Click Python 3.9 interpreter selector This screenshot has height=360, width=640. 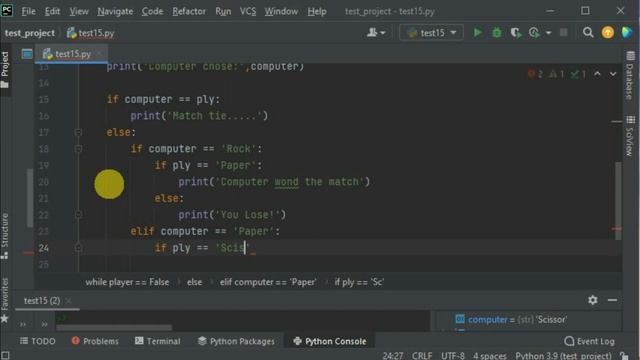(x=563, y=356)
